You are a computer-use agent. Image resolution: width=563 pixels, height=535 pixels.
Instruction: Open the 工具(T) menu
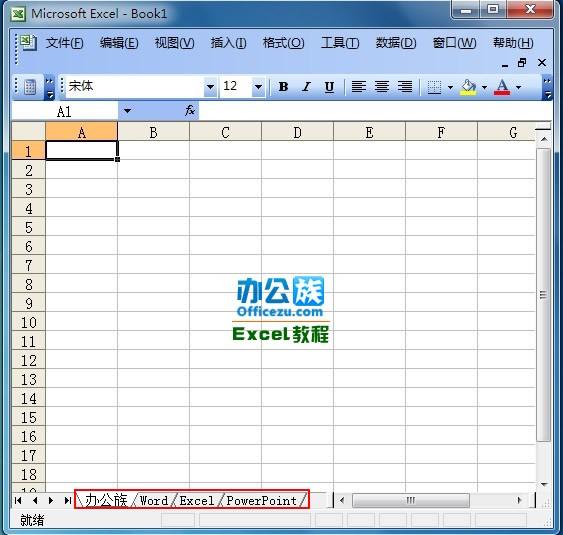point(340,43)
